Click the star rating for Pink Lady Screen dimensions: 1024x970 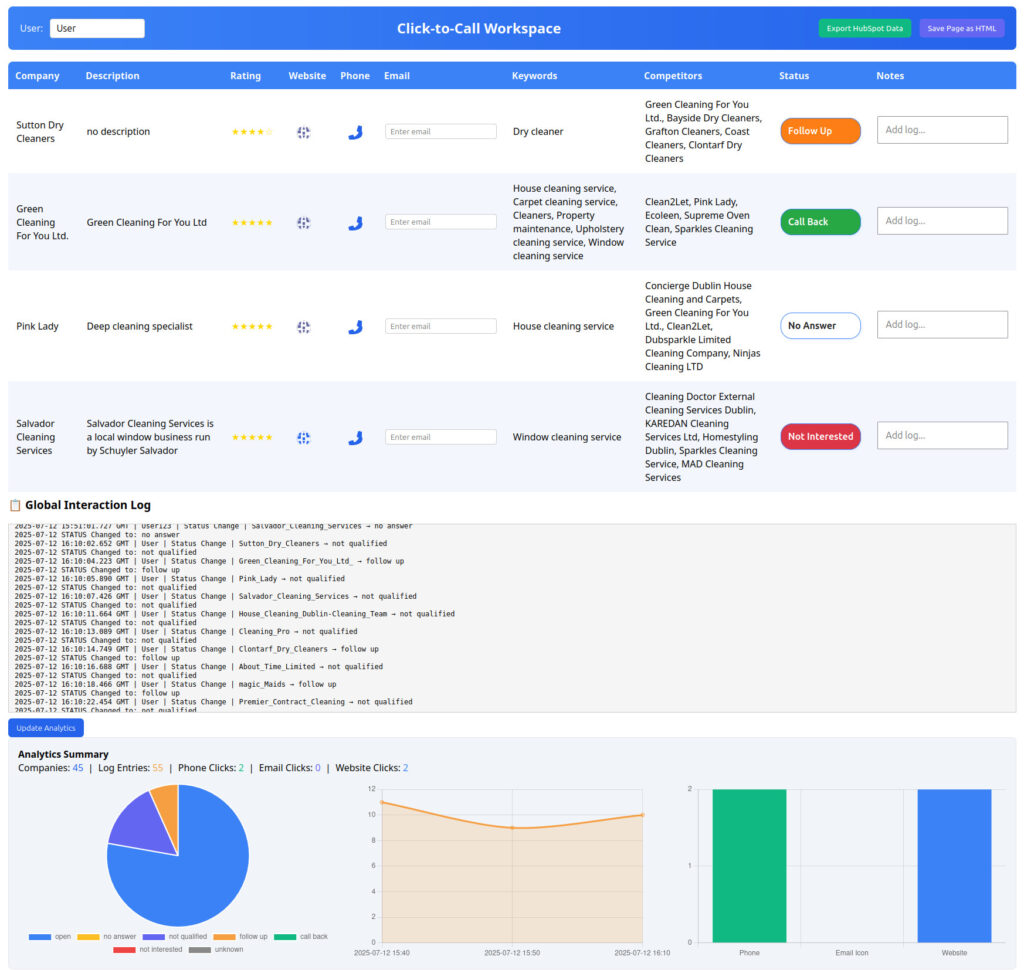[x=252, y=327]
